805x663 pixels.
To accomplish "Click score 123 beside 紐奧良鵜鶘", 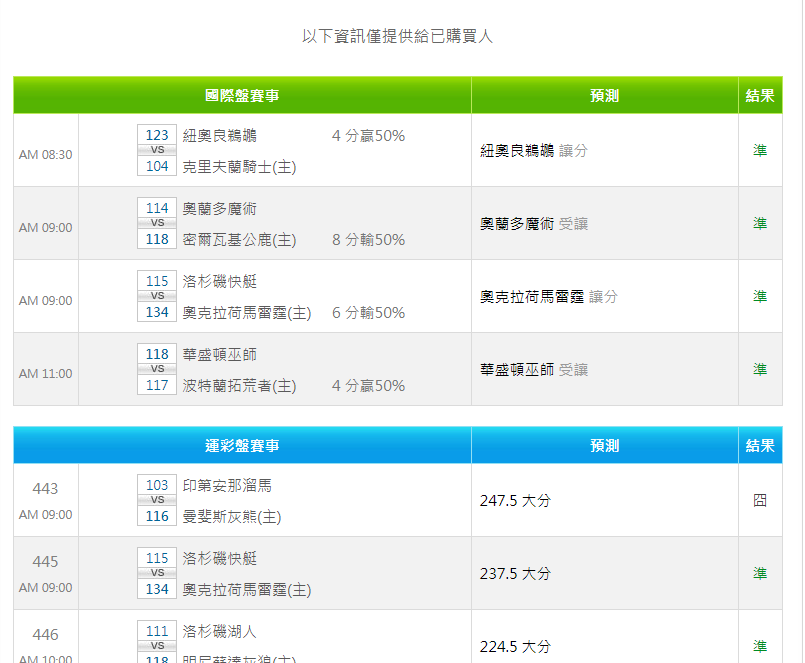I will 157,135.
